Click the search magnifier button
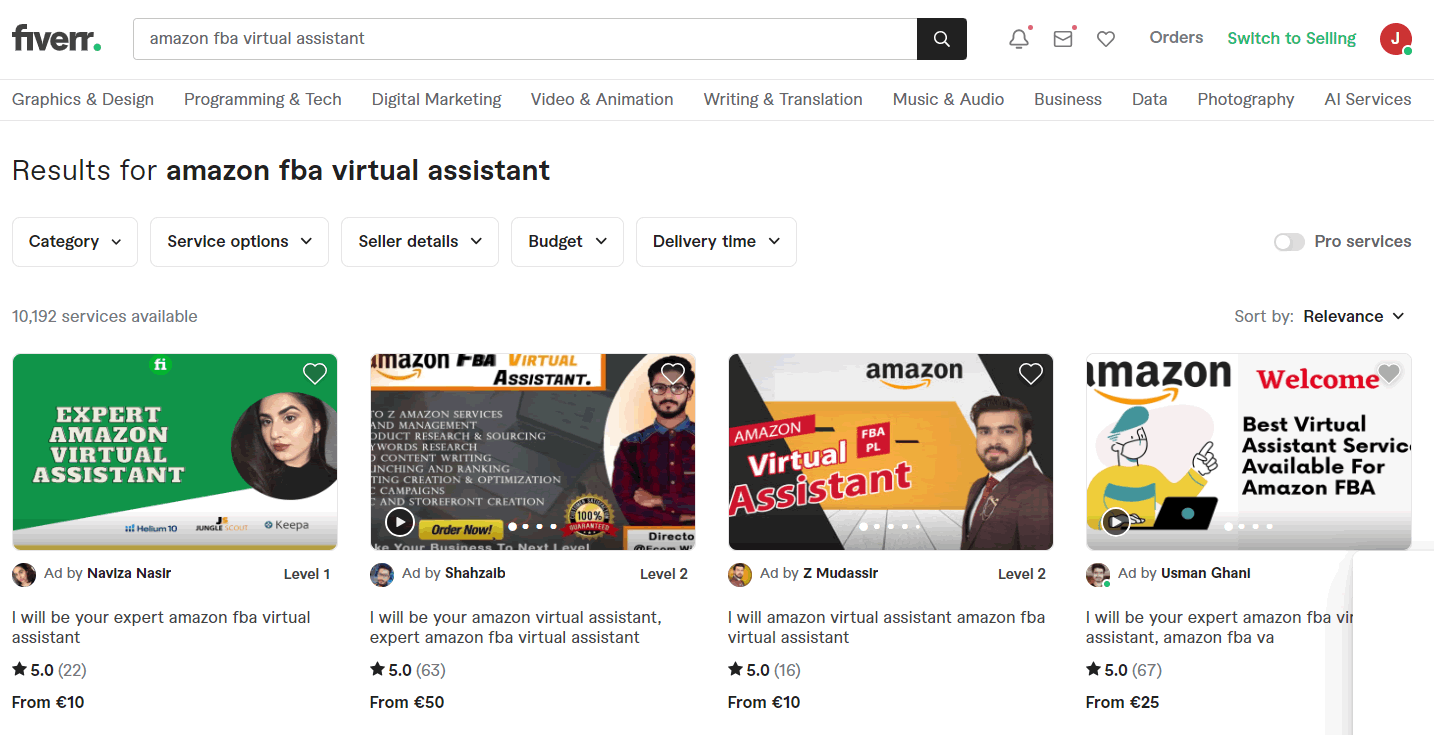Viewport: 1434px width, 735px height. coord(942,39)
